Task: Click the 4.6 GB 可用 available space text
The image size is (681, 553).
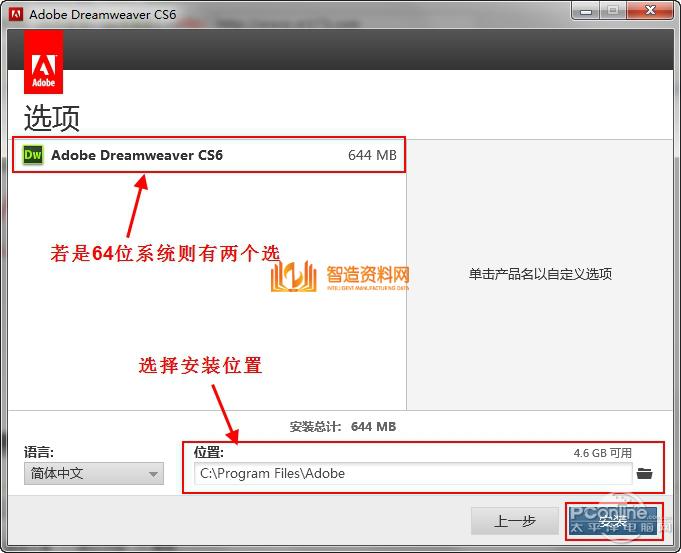Action: [602, 453]
